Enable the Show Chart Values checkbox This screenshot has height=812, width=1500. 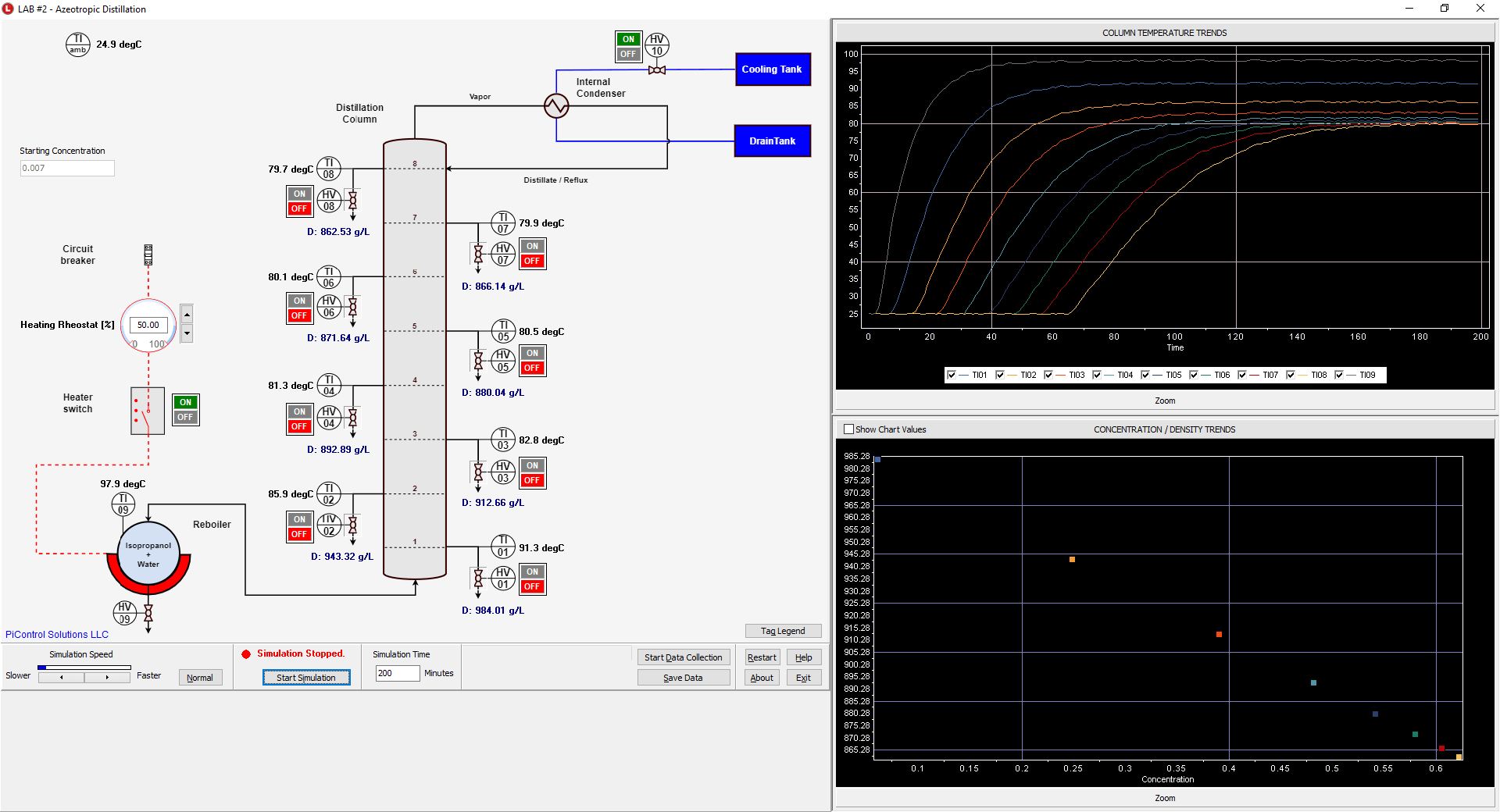tap(849, 429)
